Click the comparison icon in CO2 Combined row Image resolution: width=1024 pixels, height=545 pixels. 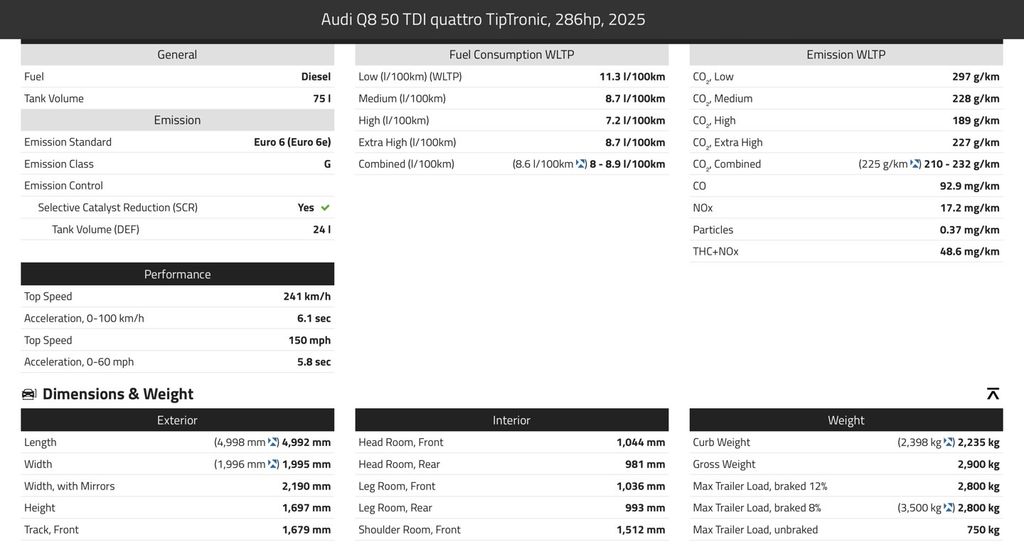coord(915,164)
